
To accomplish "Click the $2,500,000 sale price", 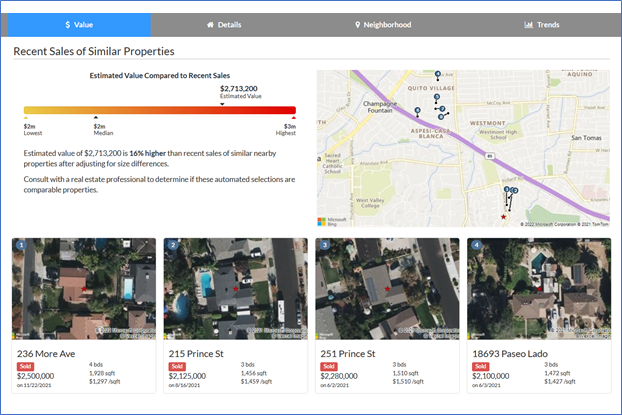I will tap(35, 376).
